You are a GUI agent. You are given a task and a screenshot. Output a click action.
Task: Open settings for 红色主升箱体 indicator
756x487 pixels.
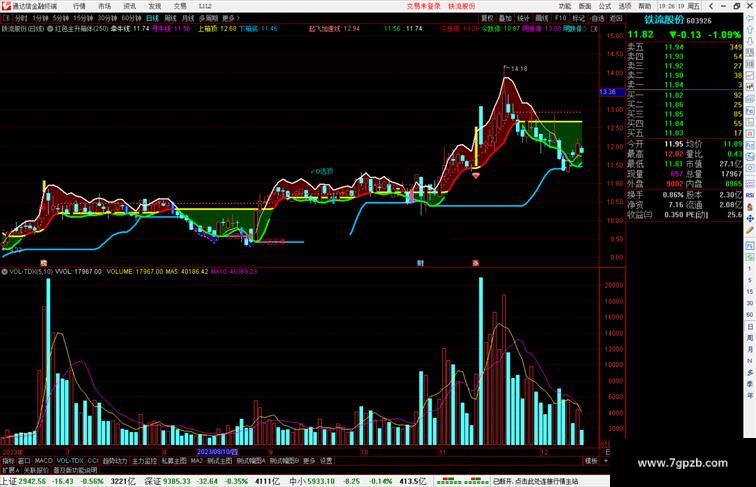(x=50, y=29)
